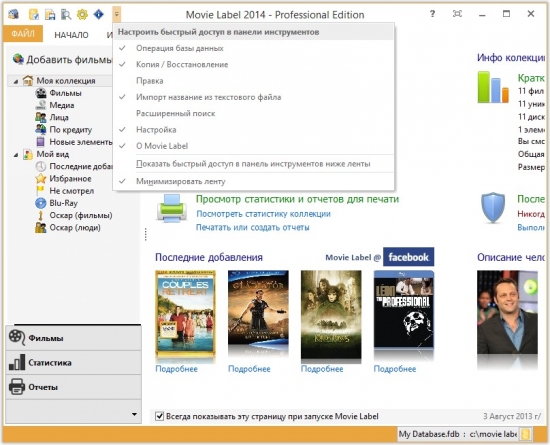This screenshot has width=550, height=445.
Task: Click the Добавить фильмы heading
Action: [69, 60]
